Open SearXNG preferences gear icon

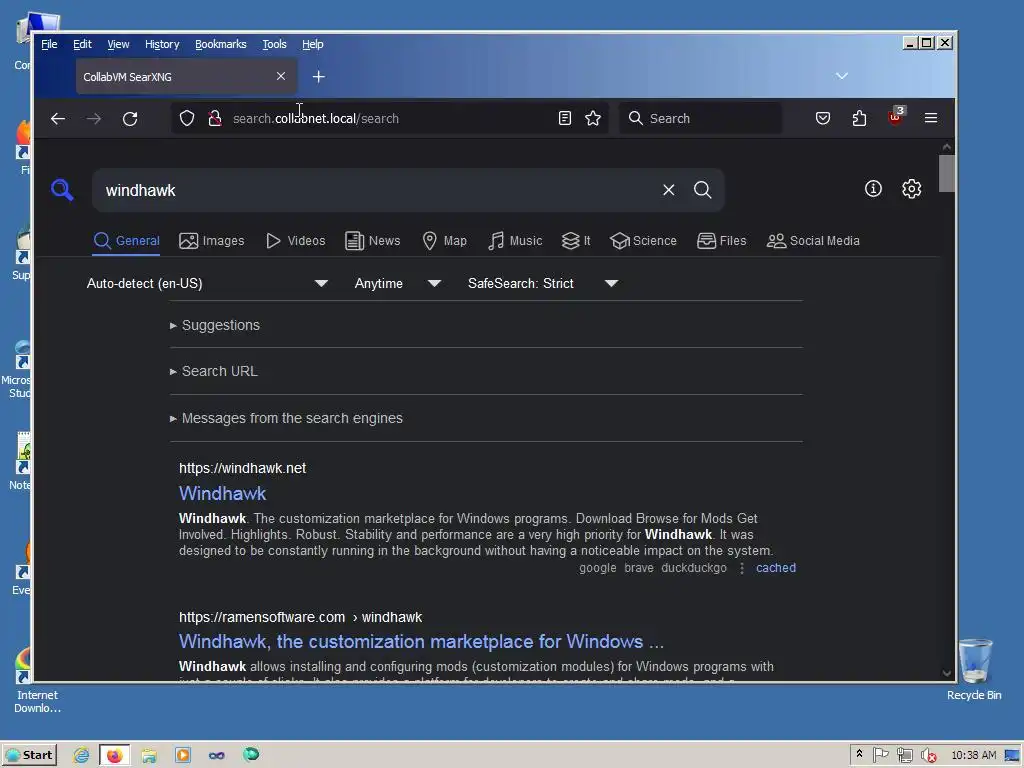[x=912, y=189]
